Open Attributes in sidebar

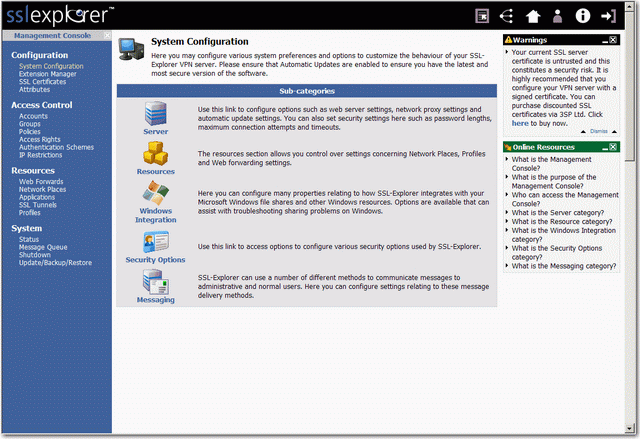(x=34, y=89)
